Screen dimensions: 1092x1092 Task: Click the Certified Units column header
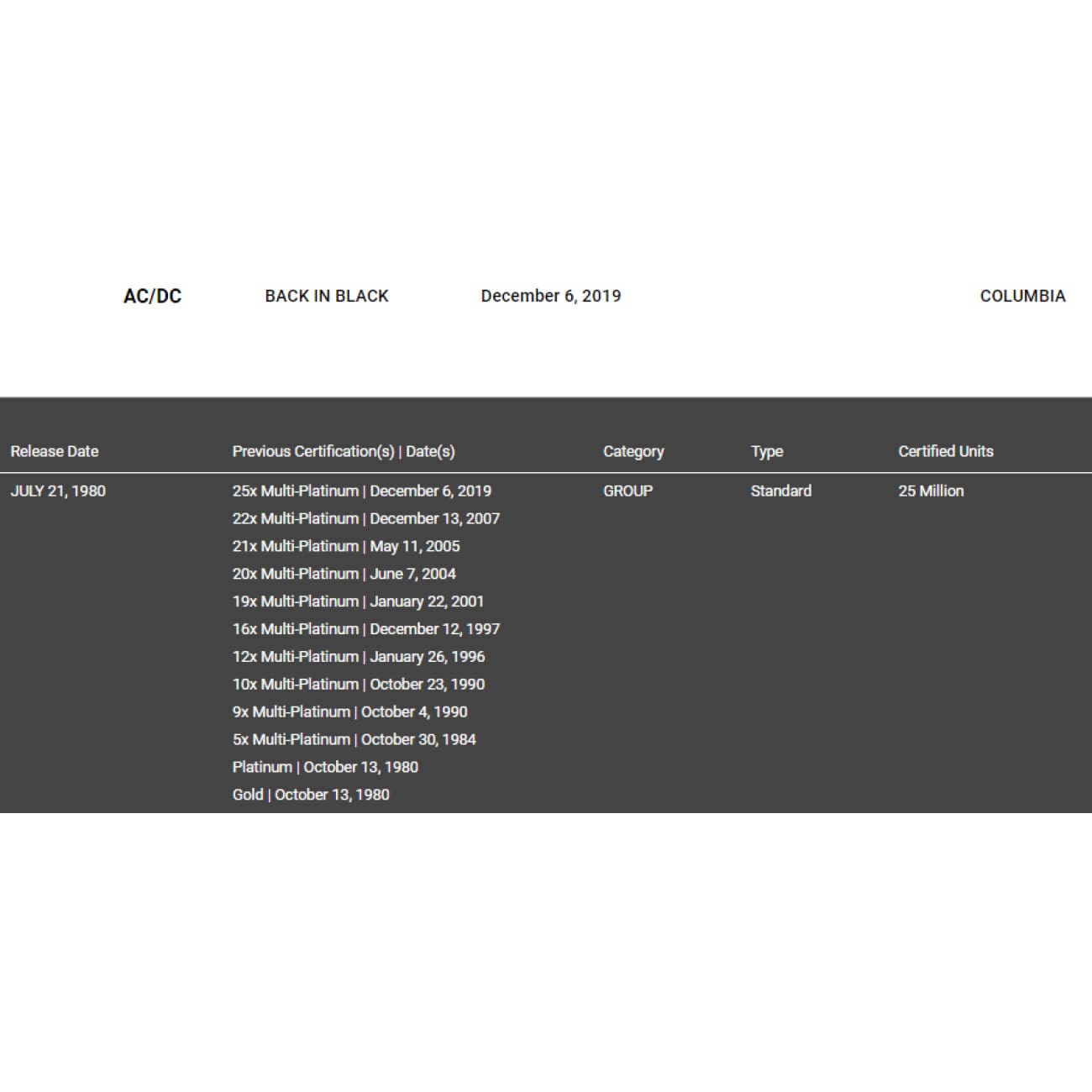click(946, 451)
